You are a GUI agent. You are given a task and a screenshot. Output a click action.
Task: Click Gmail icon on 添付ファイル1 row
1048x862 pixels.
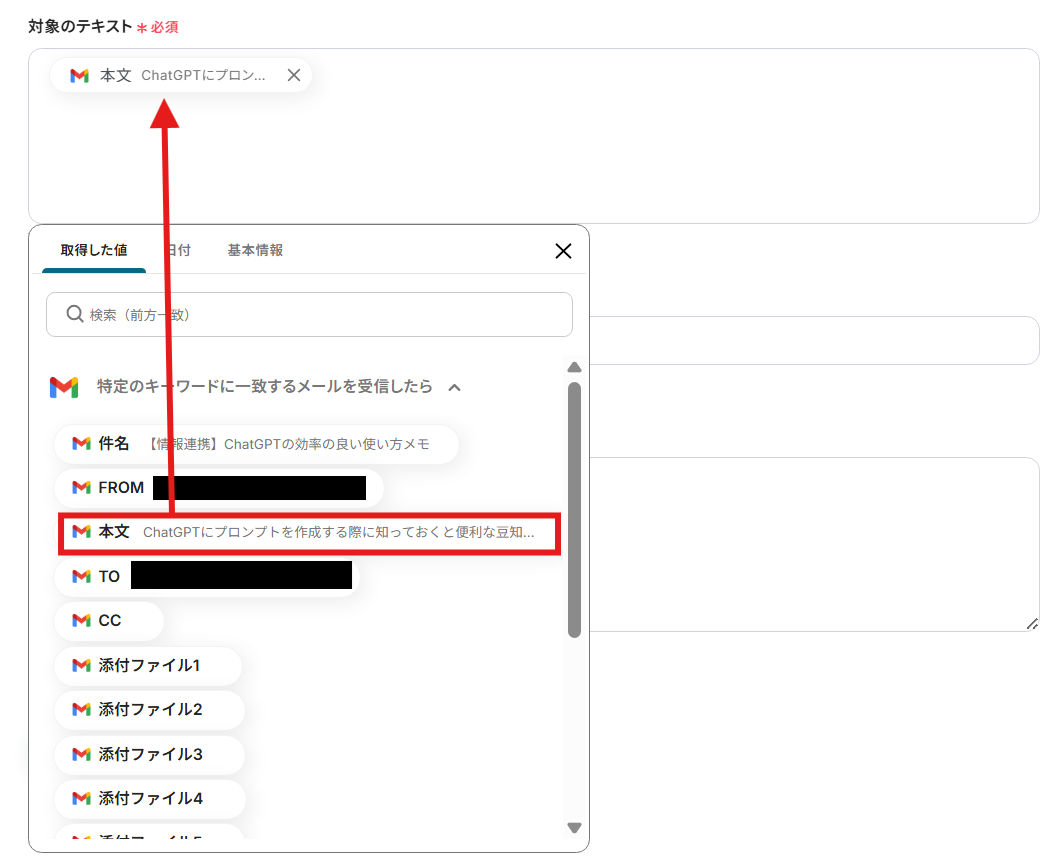(x=82, y=666)
